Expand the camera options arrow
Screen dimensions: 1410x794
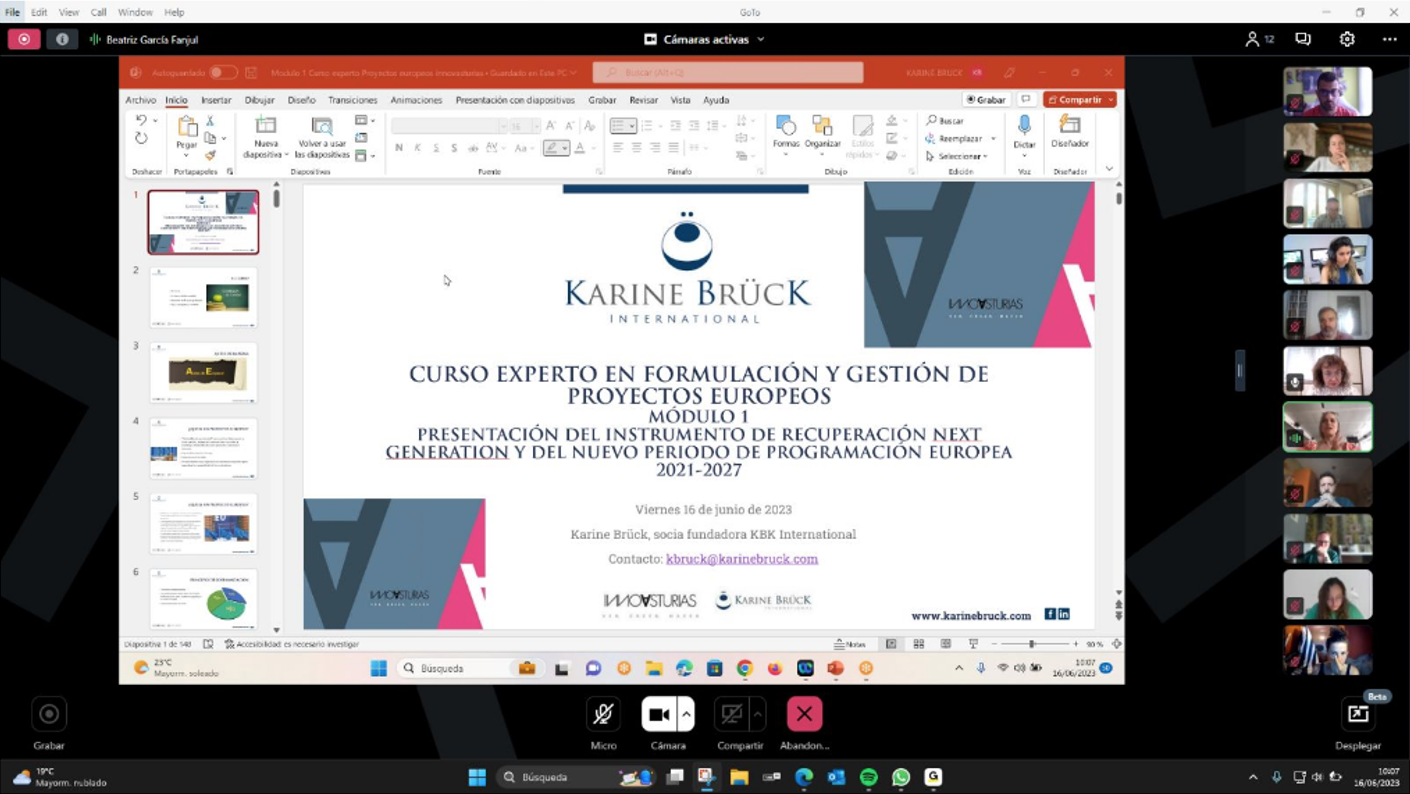(686, 714)
